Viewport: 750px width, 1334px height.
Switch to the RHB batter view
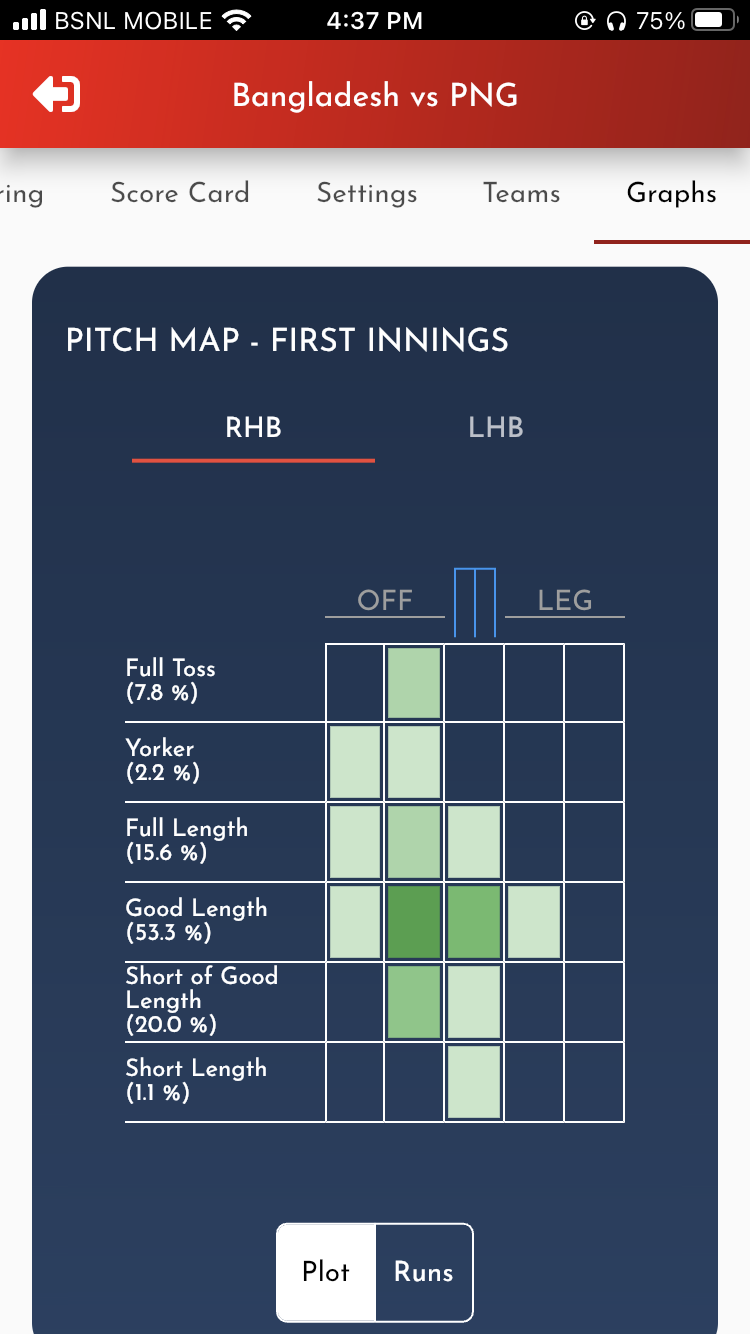(x=253, y=428)
